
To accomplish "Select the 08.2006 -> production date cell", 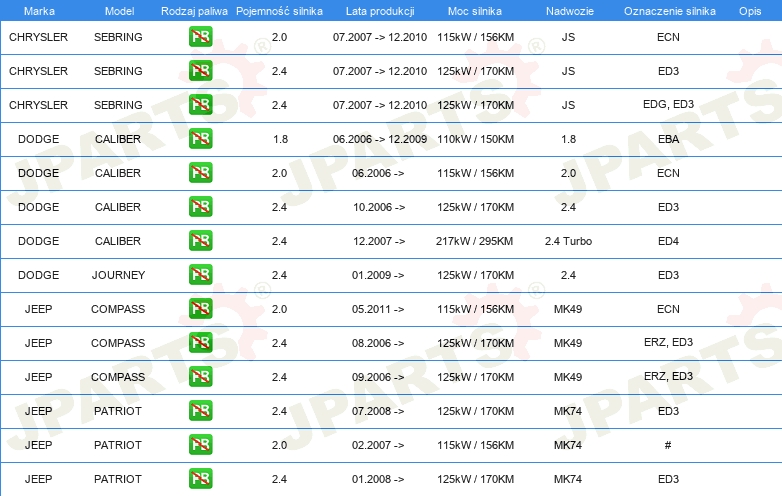I will point(378,343).
